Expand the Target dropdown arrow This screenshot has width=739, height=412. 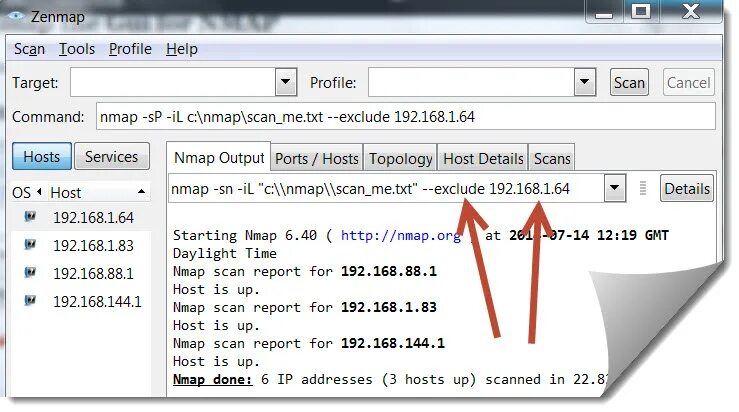coord(286,82)
